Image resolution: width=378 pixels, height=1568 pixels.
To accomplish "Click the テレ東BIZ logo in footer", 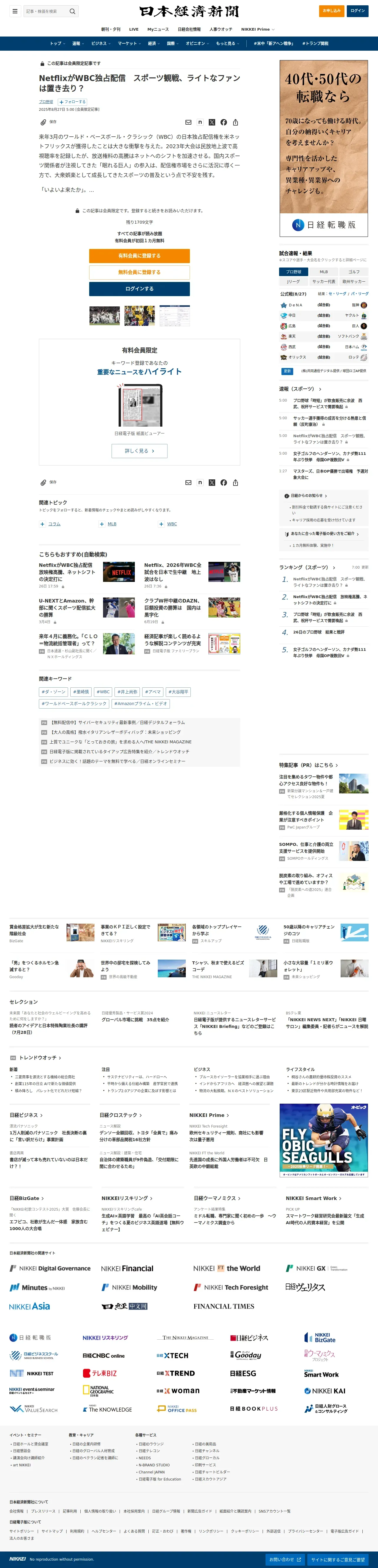I will tap(100, 1373).
